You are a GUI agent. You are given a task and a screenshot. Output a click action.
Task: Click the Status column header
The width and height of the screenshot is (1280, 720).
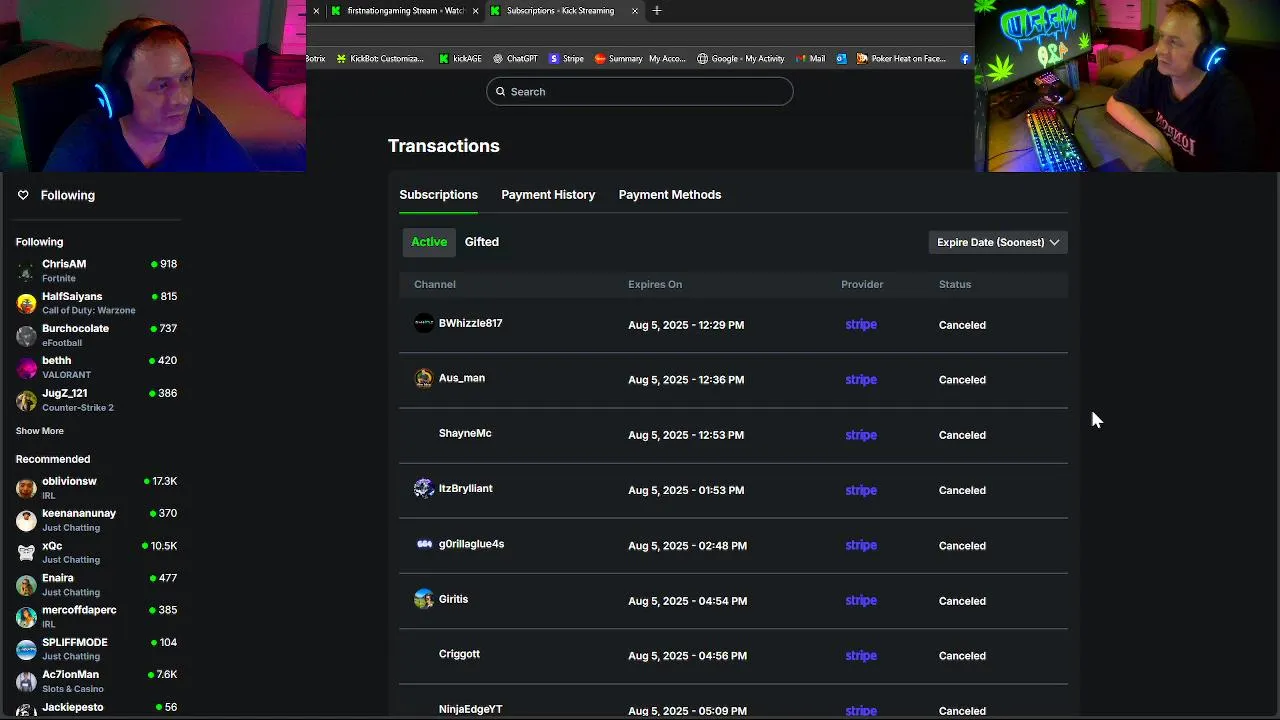click(x=955, y=284)
